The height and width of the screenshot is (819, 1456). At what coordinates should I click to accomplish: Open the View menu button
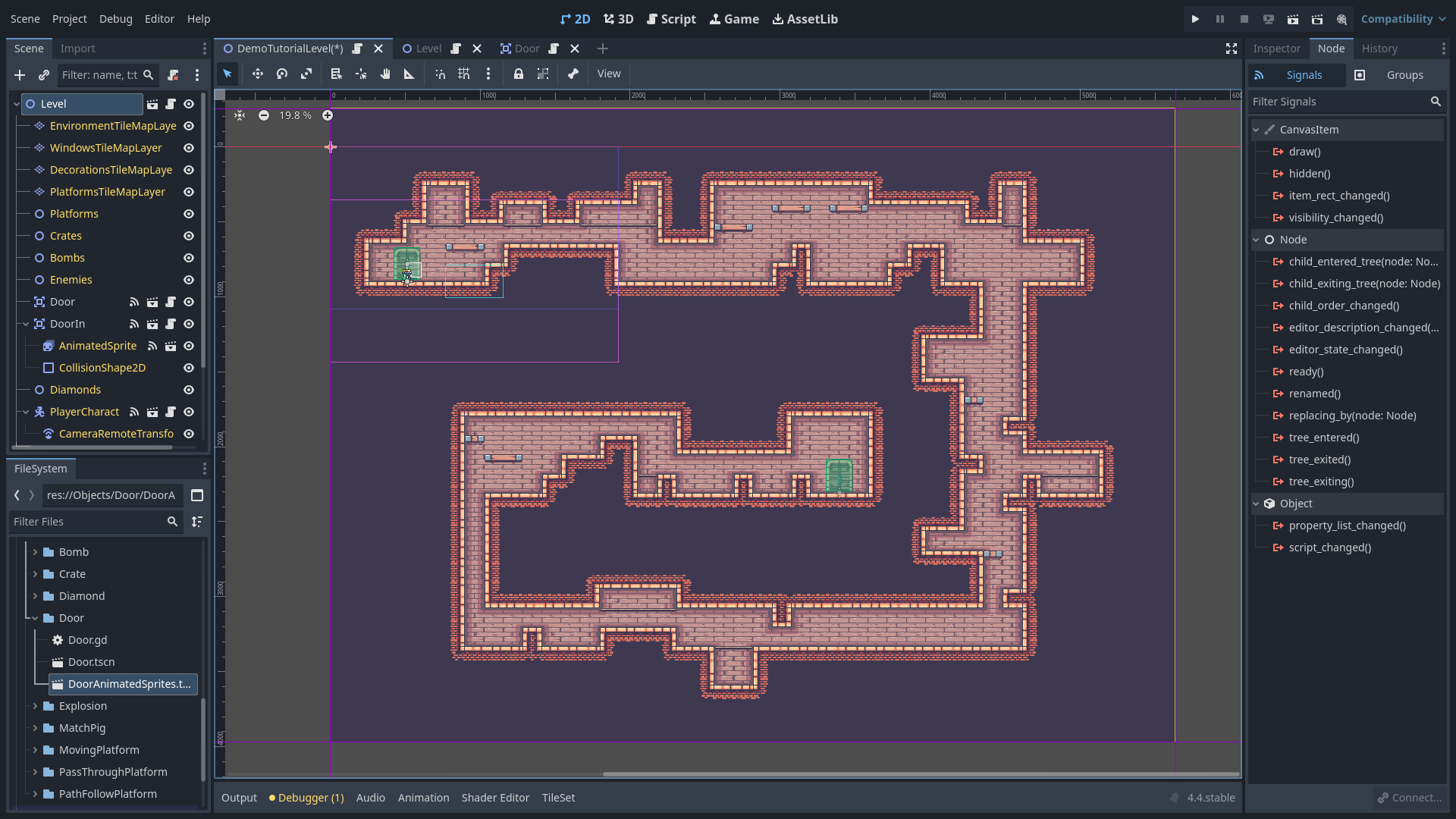(x=608, y=74)
